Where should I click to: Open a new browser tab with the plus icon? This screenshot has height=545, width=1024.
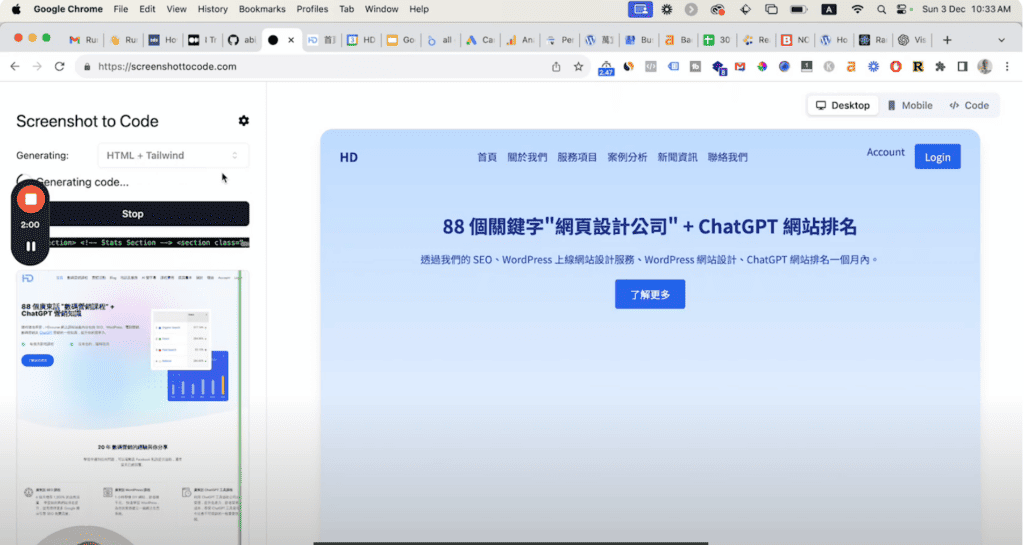(x=947, y=40)
